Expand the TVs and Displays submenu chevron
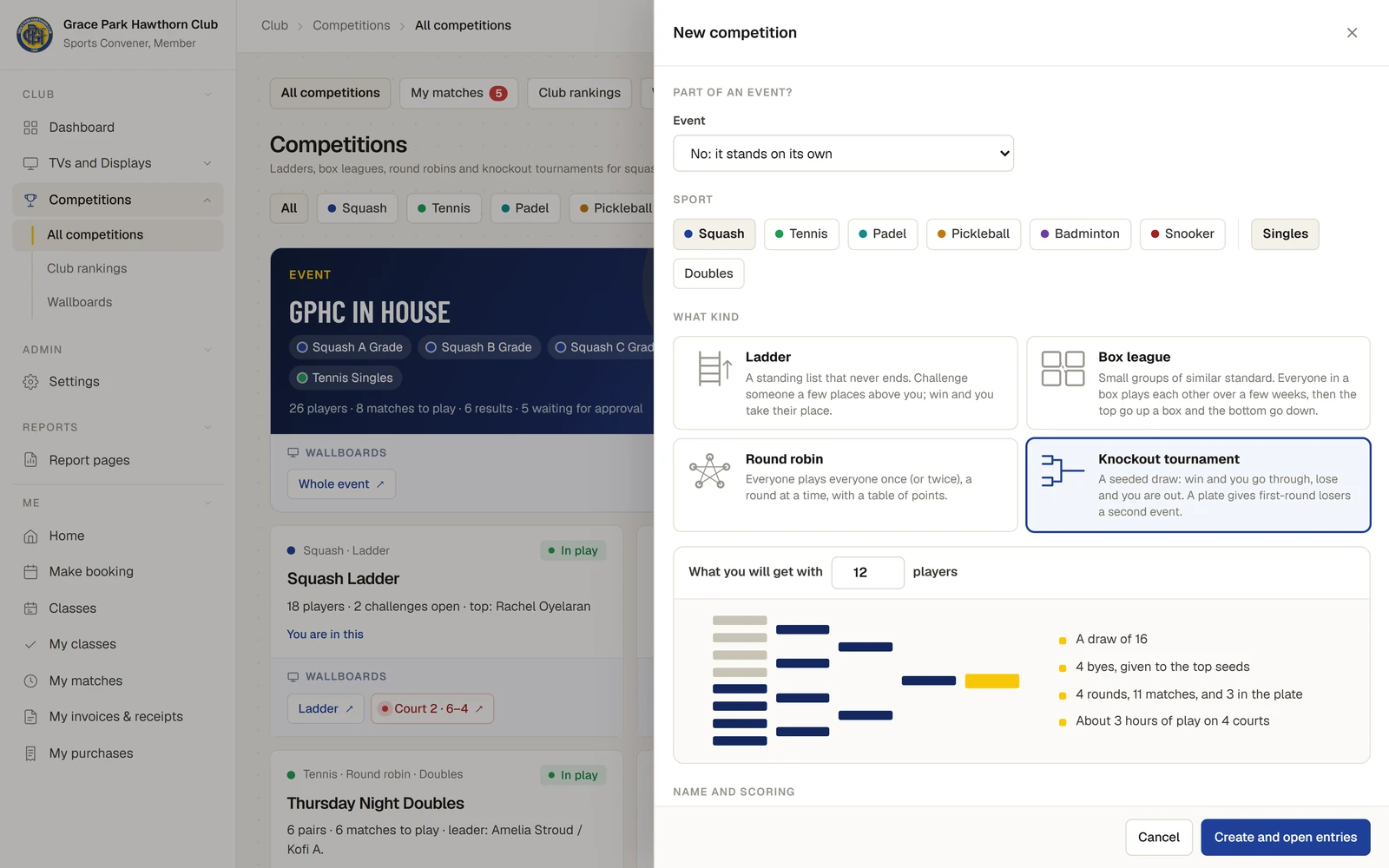The image size is (1389, 868). pyautogui.click(x=207, y=163)
